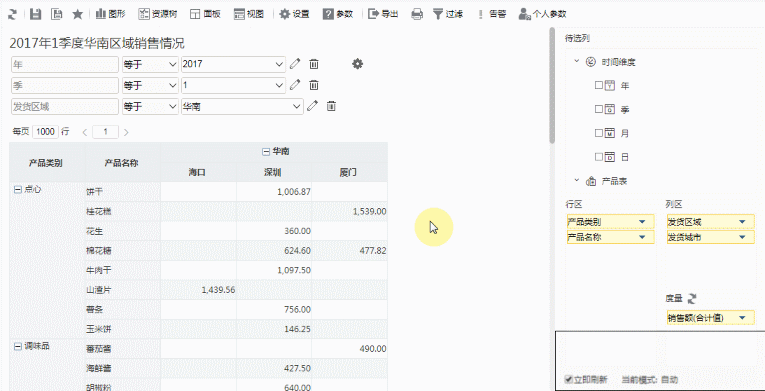The width and height of the screenshot is (765, 391).
Task: Click the print icon in toolbar
Action: [x=417, y=14]
